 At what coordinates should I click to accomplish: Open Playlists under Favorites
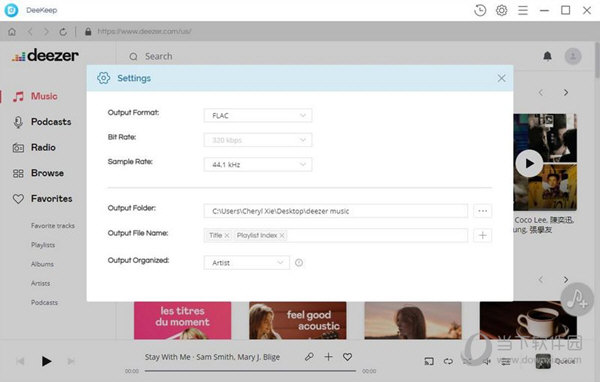click(43, 245)
